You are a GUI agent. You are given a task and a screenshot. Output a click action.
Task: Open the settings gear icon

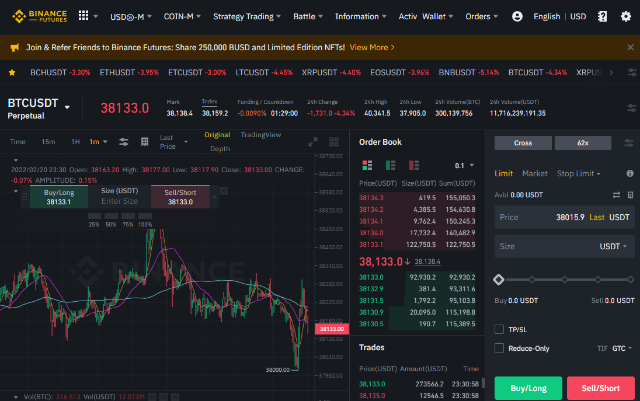pos(626,16)
